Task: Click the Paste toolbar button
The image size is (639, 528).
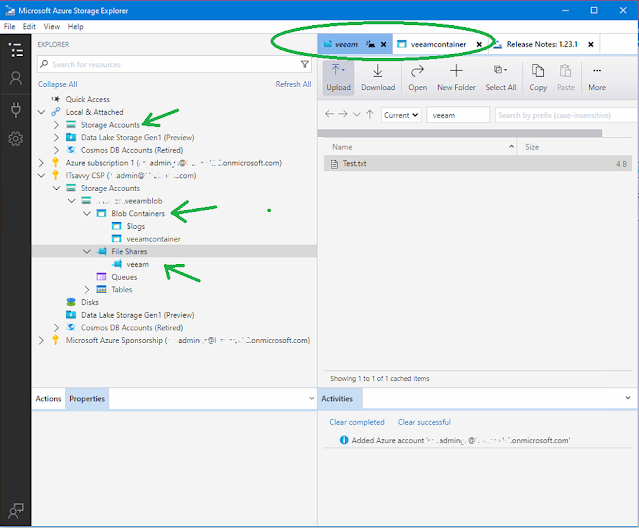Action: click(566, 78)
